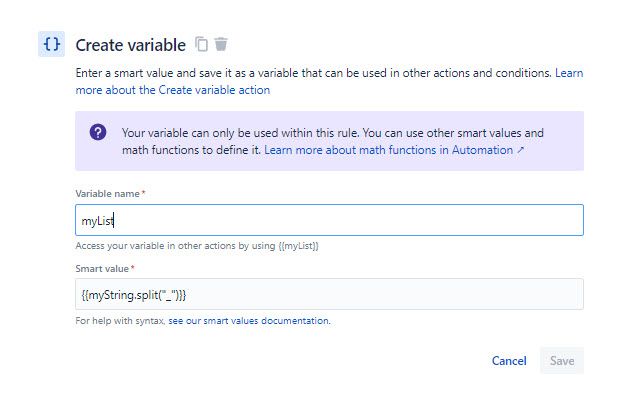
Task: Delete the action with the trash icon
Action: [x=221, y=44]
